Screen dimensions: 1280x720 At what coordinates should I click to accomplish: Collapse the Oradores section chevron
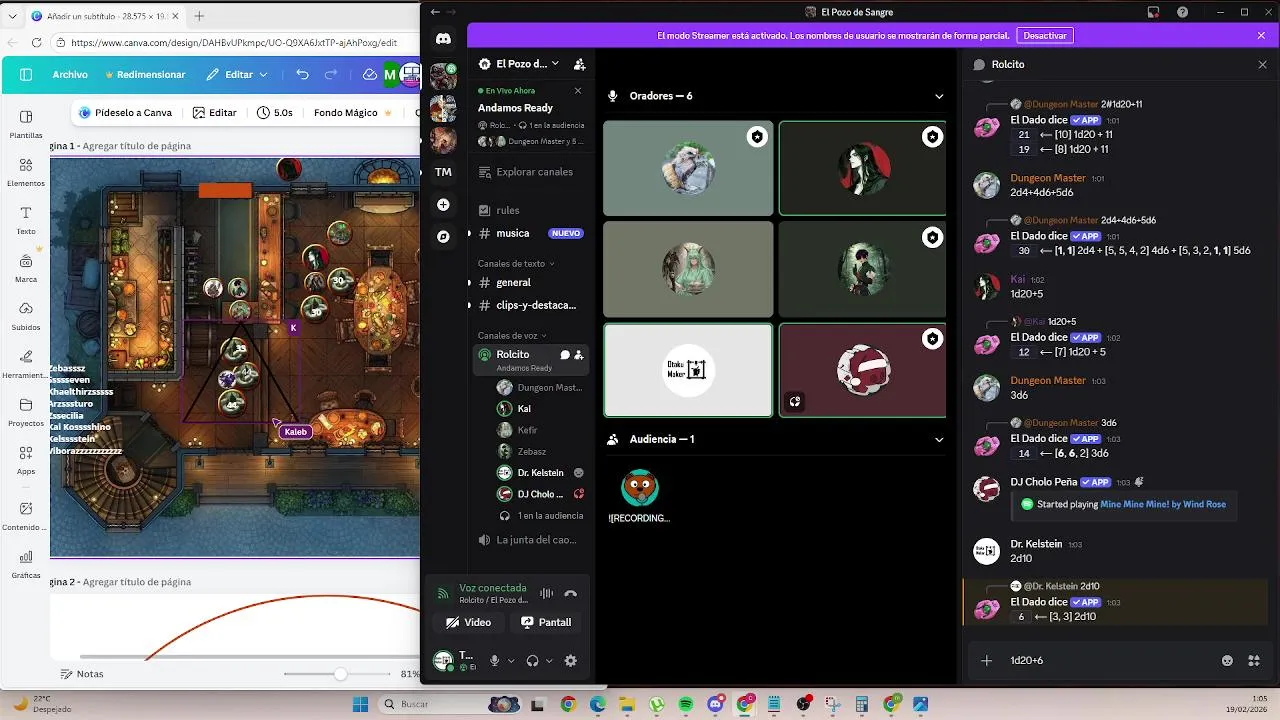click(x=938, y=96)
